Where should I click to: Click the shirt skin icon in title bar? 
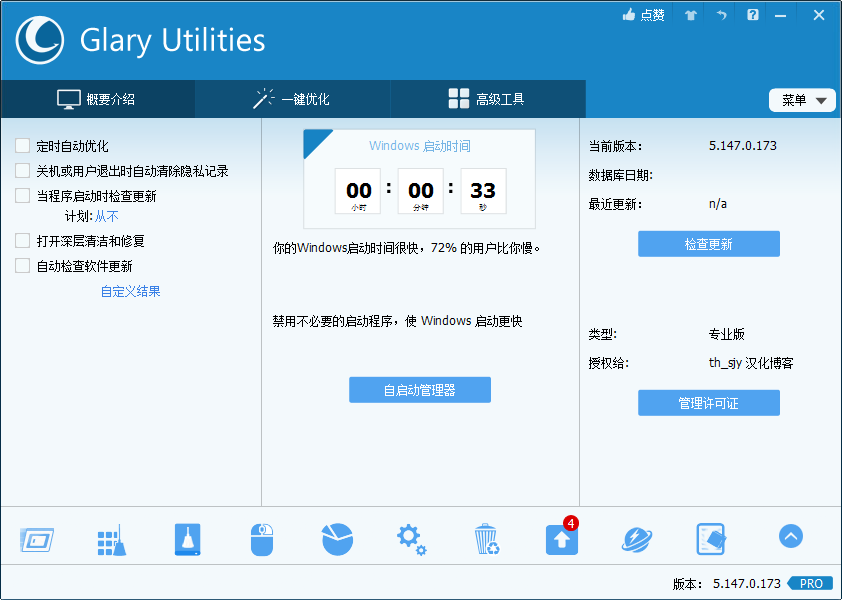coord(691,15)
